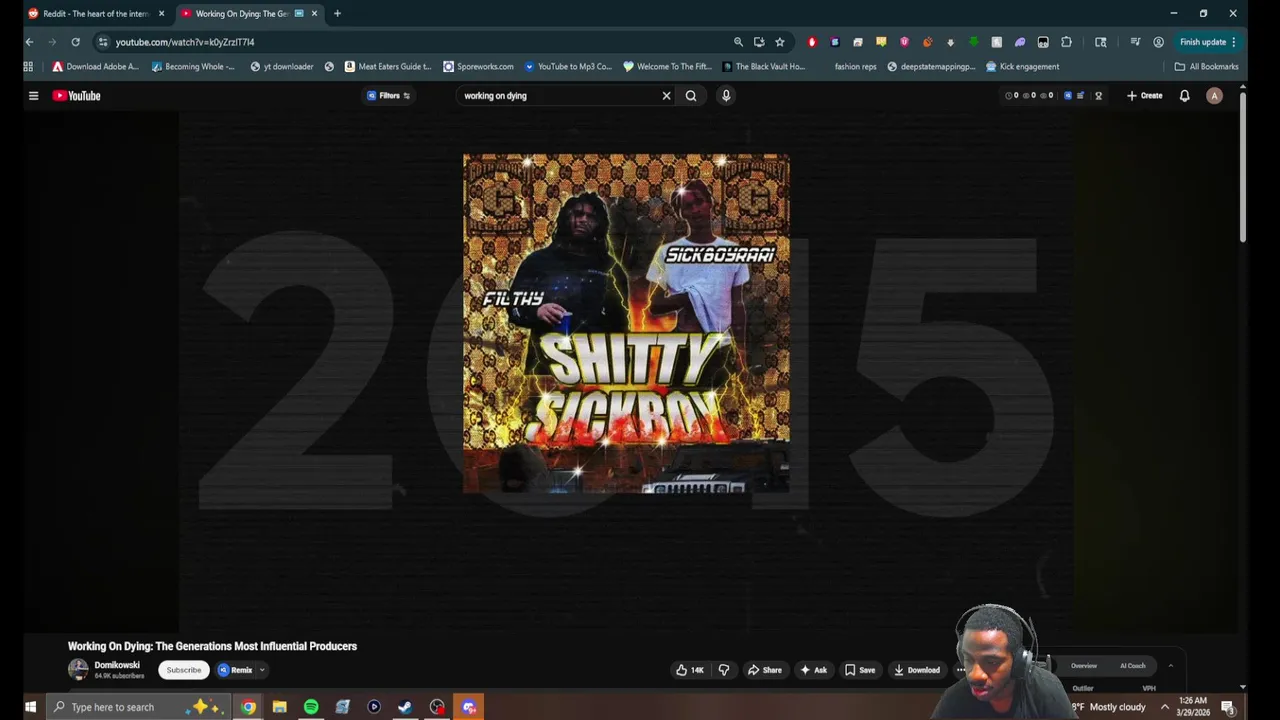Close the Working On Dying tab
1280x720 pixels.
click(x=314, y=14)
